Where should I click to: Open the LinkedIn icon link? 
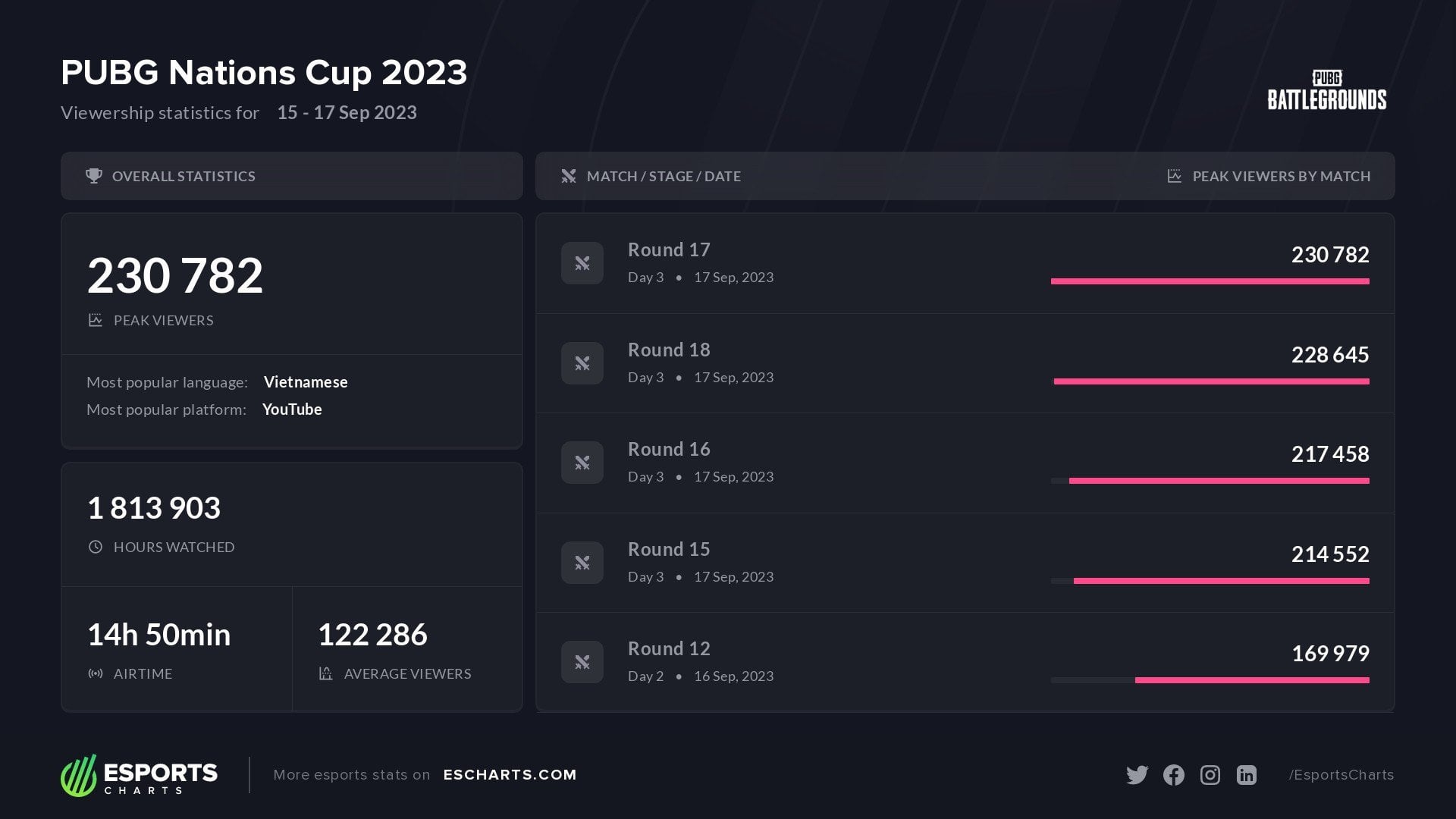tap(1247, 775)
